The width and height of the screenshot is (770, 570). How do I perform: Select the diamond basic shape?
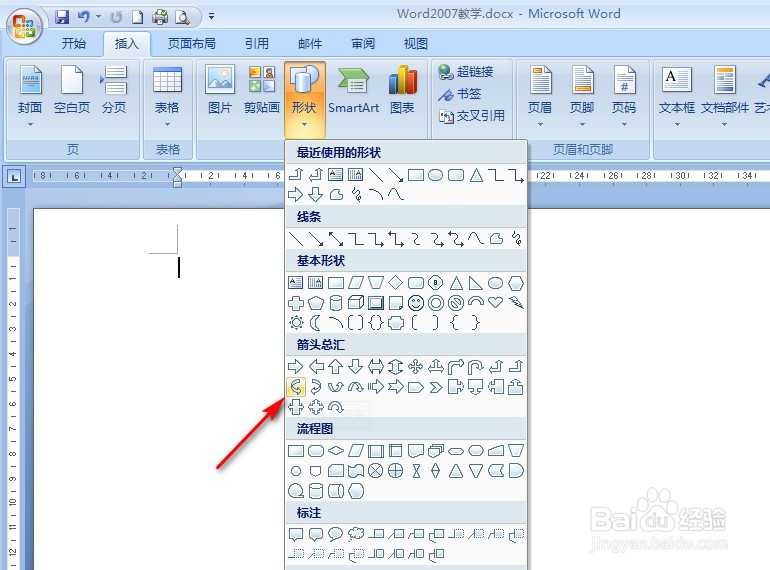395,283
